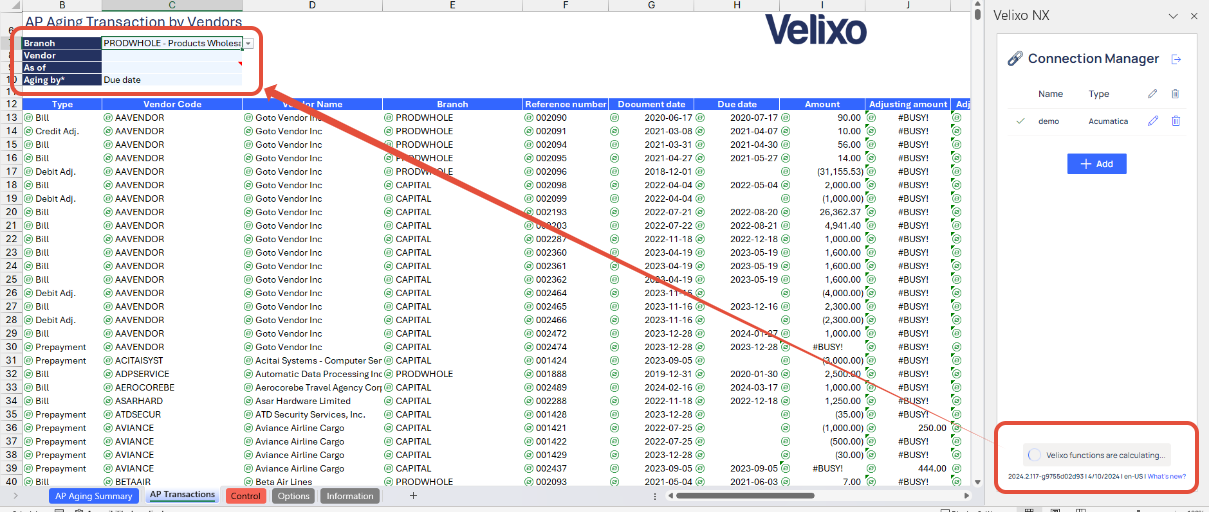The width and height of the screenshot is (1209, 512).
Task: Select column F header
Action: tap(565, 5)
